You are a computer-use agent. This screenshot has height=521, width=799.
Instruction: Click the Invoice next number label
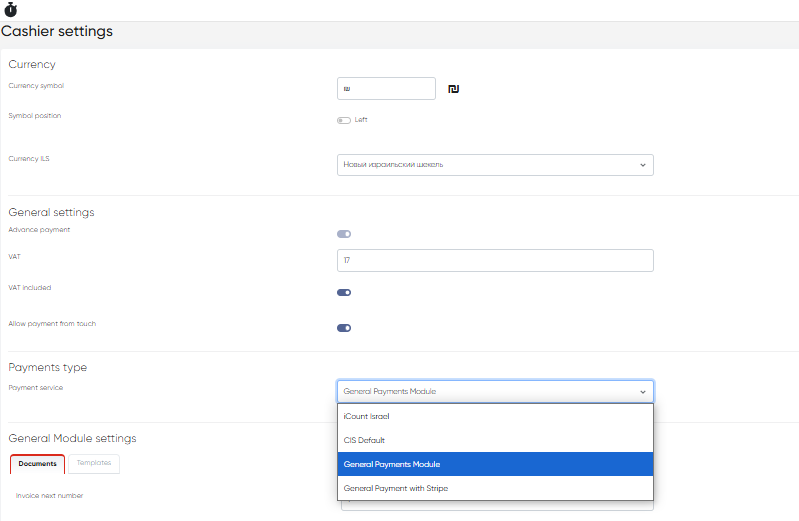(50, 495)
